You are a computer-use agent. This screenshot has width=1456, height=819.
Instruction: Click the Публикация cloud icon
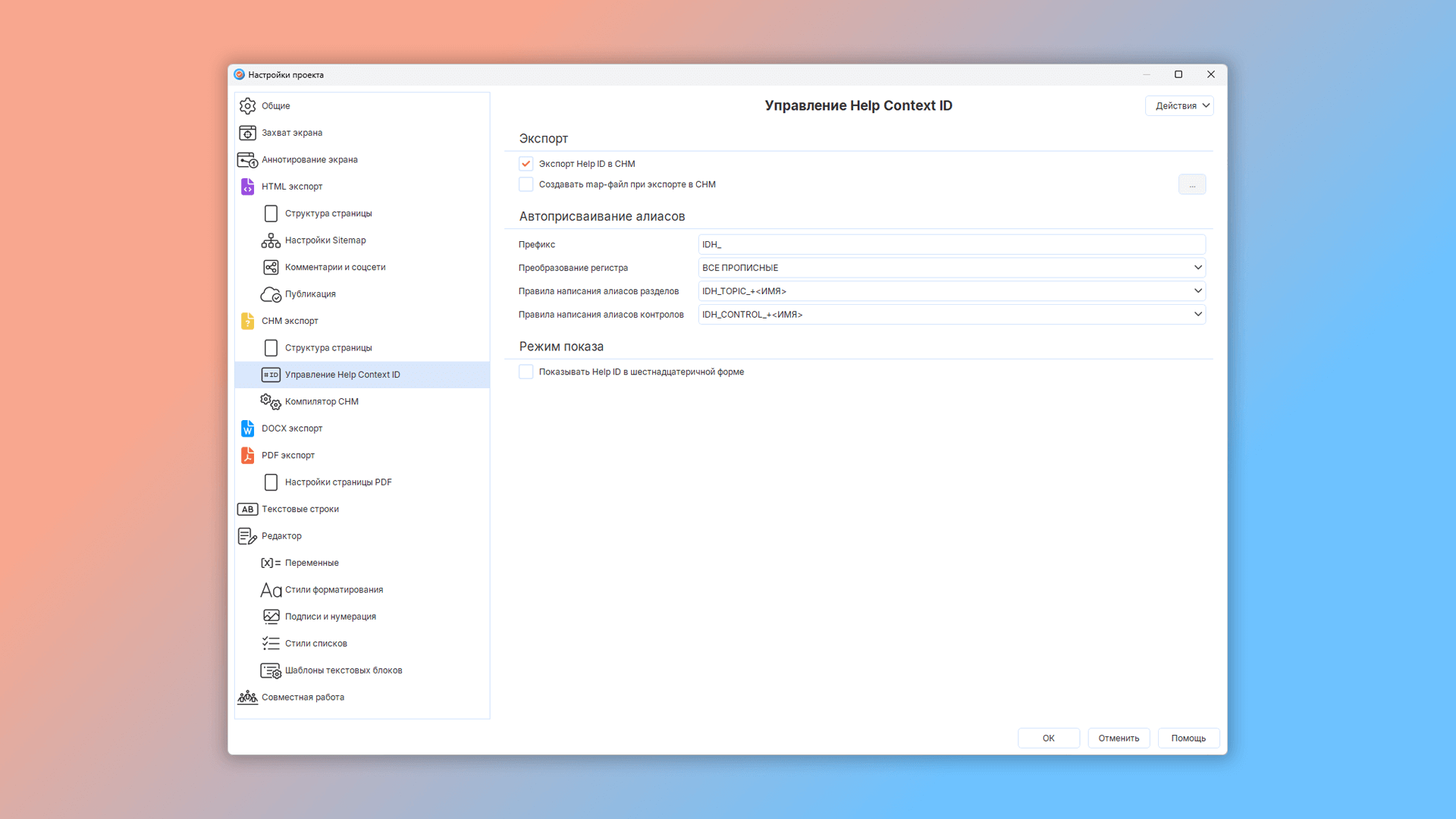(x=271, y=294)
